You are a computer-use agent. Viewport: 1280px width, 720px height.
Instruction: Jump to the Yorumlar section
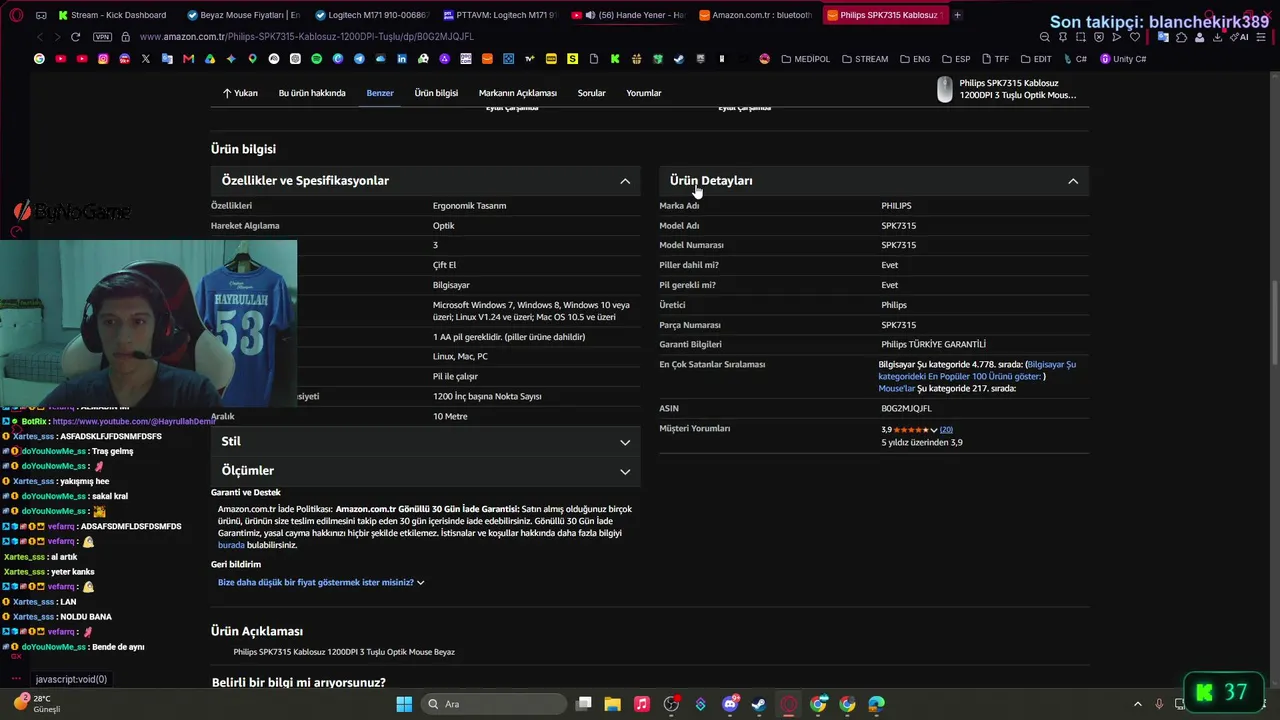click(x=644, y=93)
